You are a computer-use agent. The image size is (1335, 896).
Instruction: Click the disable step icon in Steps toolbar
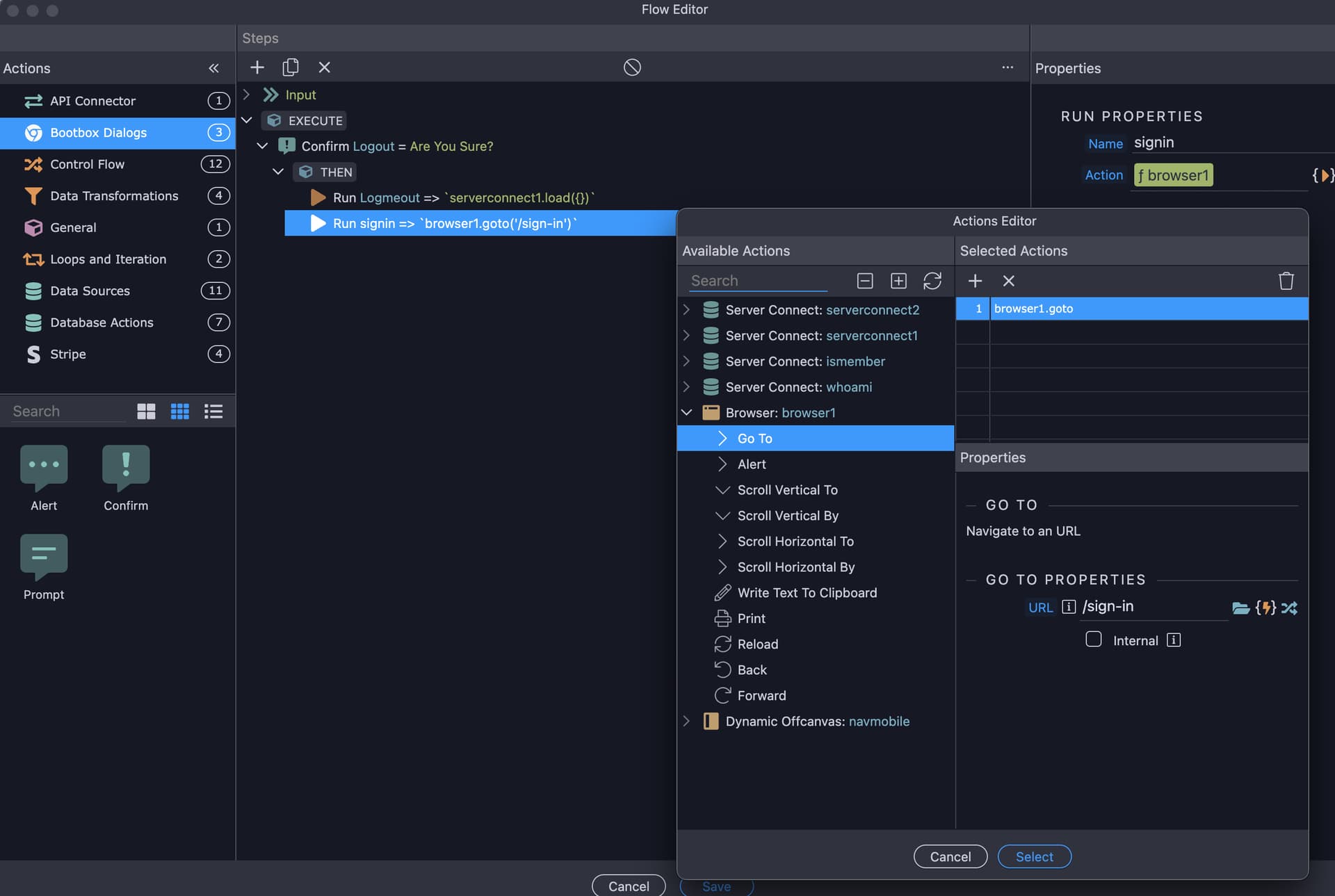[632, 67]
